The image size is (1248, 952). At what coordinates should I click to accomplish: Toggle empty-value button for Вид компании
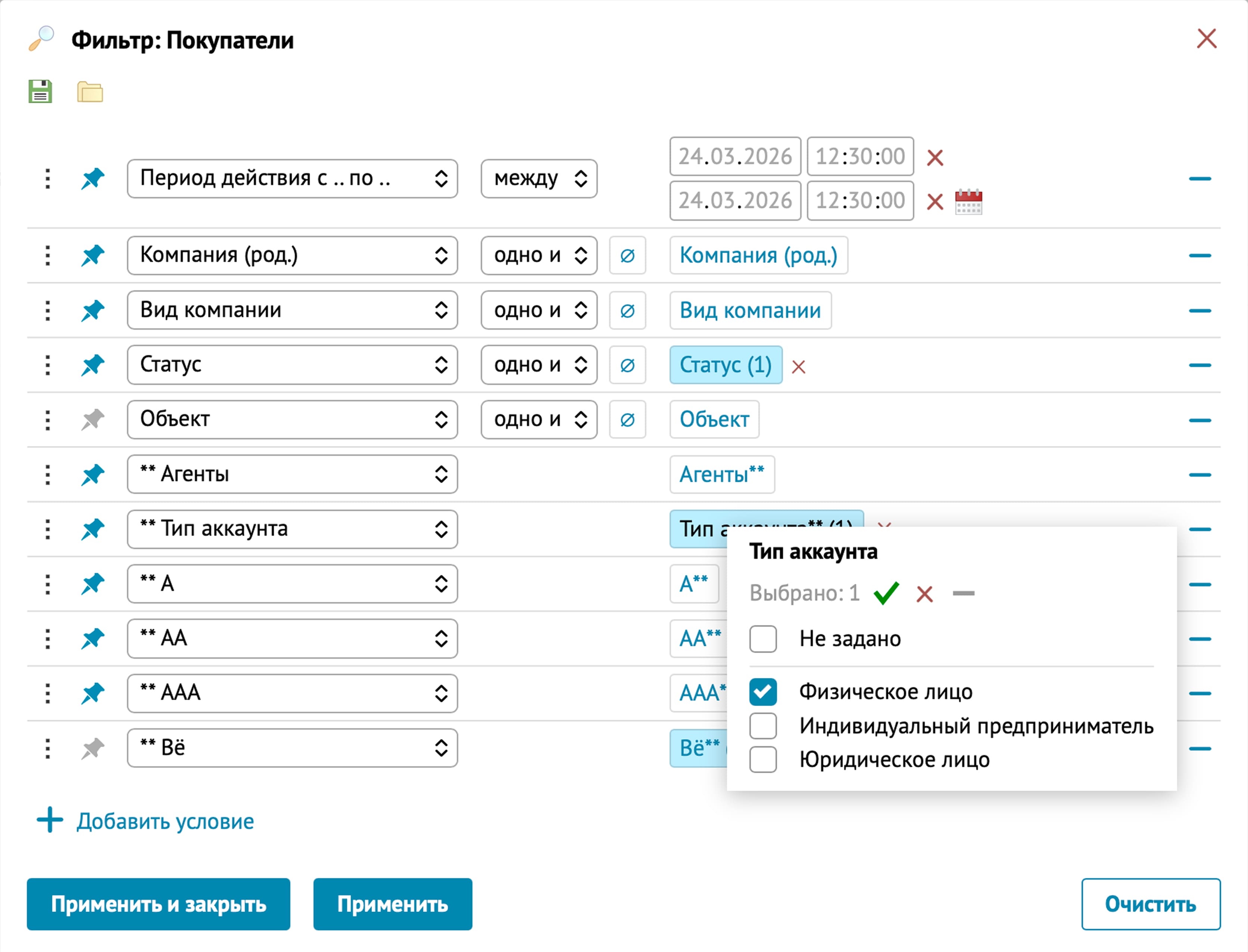[x=627, y=310]
